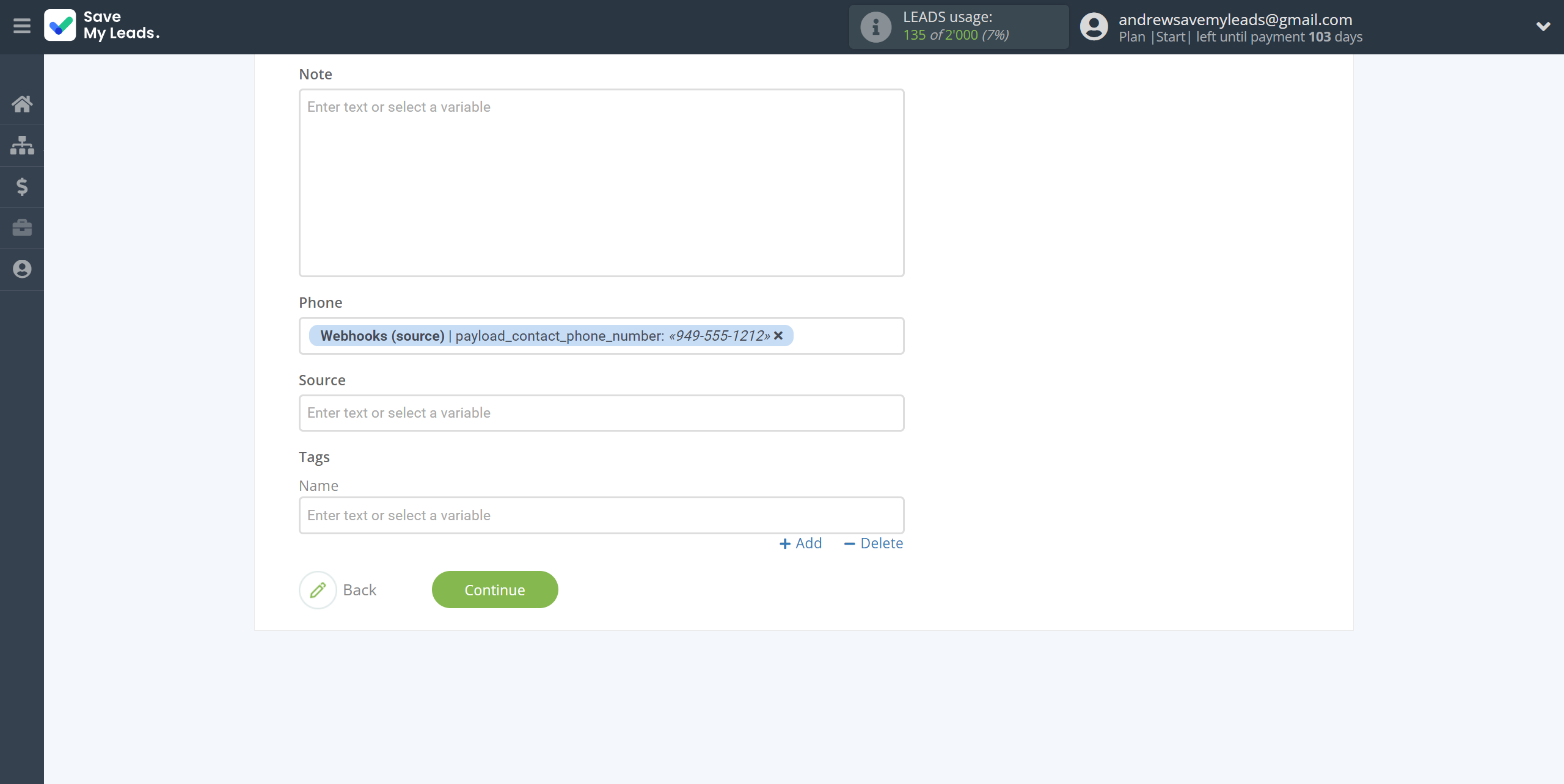Go Back to previous step

coord(360,590)
